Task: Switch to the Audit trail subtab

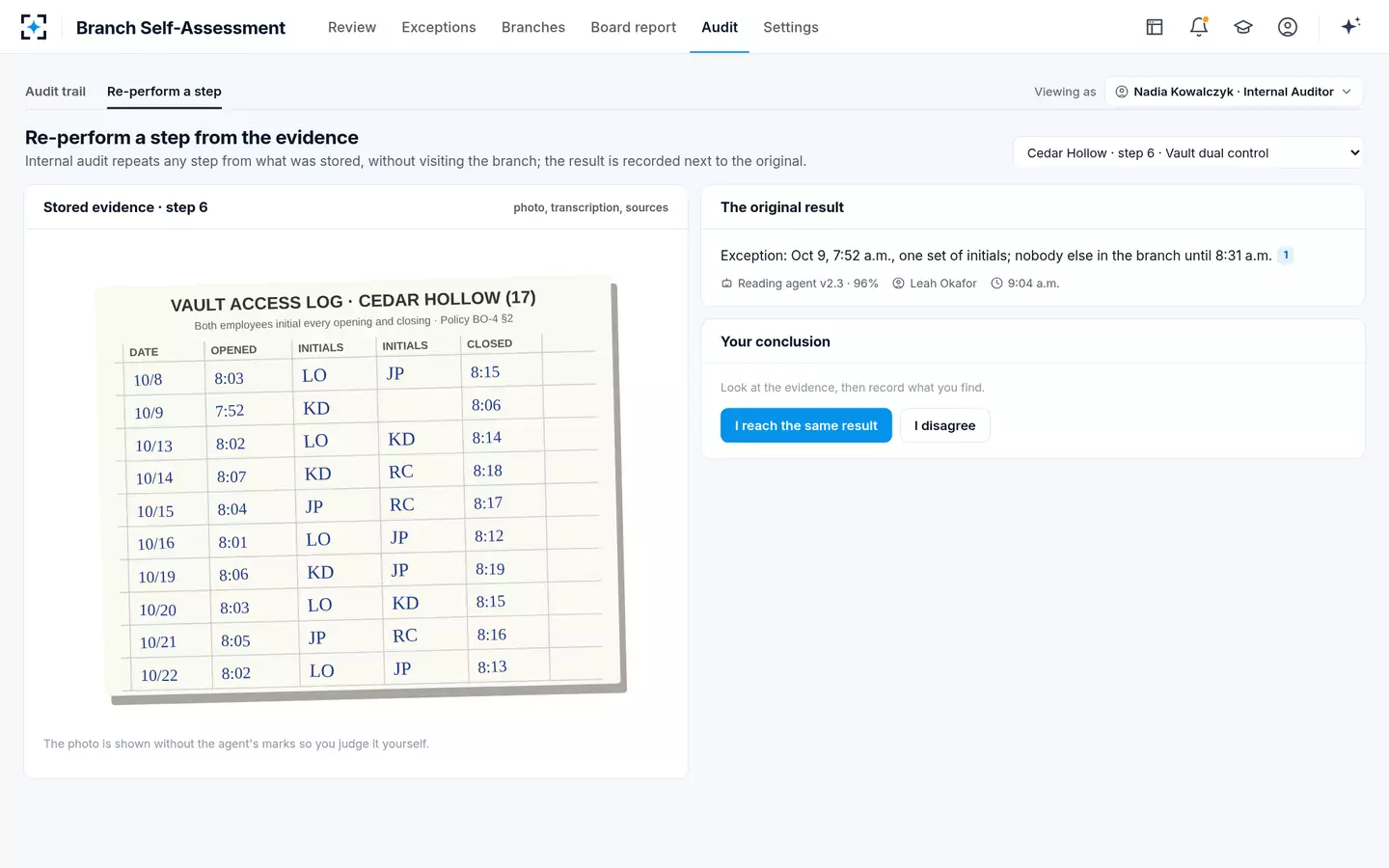Action: (x=55, y=92)
